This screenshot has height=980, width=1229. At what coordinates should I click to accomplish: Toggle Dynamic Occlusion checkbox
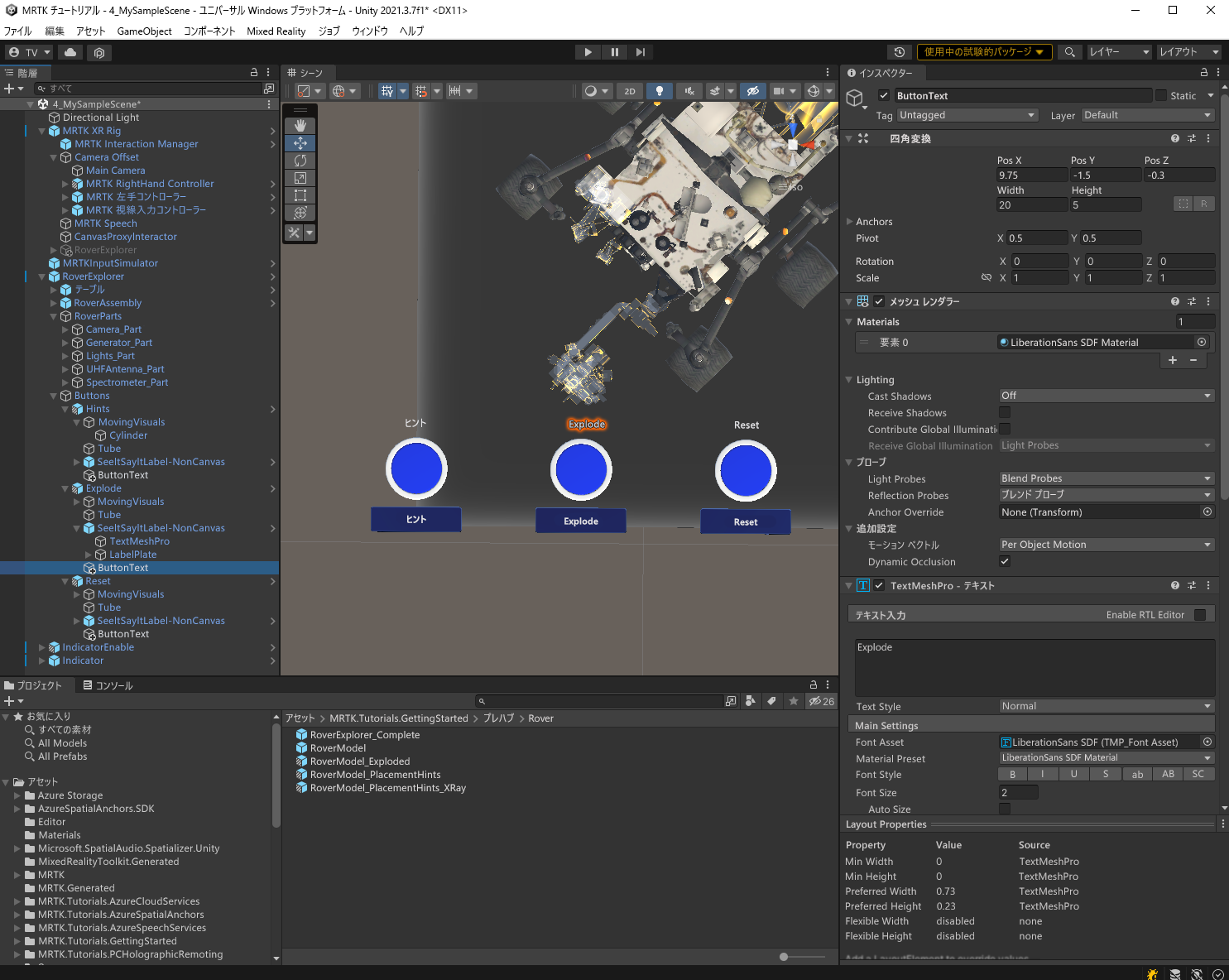tap(1005, 561)
